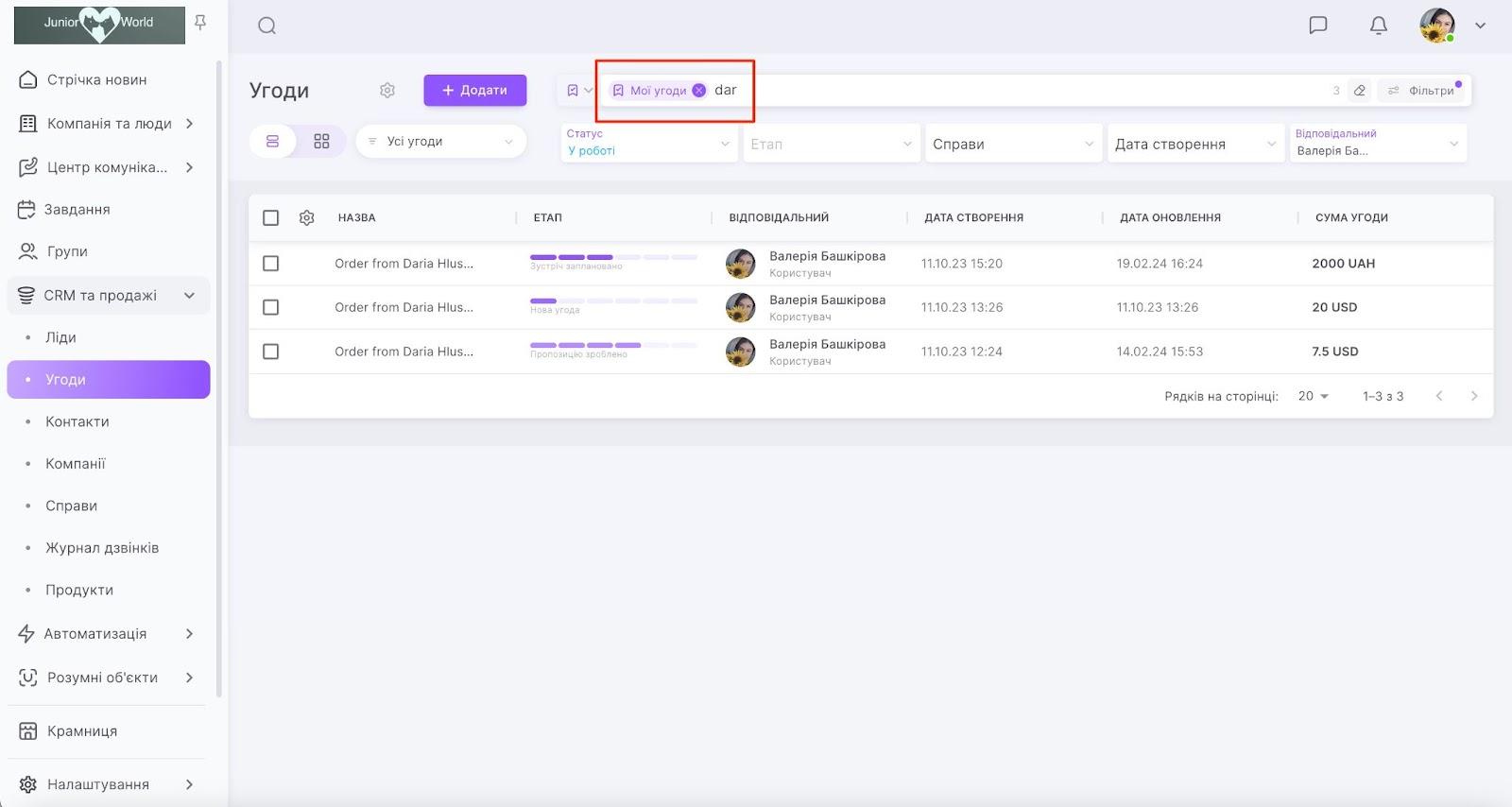
Task: Open the Фільтри button
Action: click(x=1422, y=91)
